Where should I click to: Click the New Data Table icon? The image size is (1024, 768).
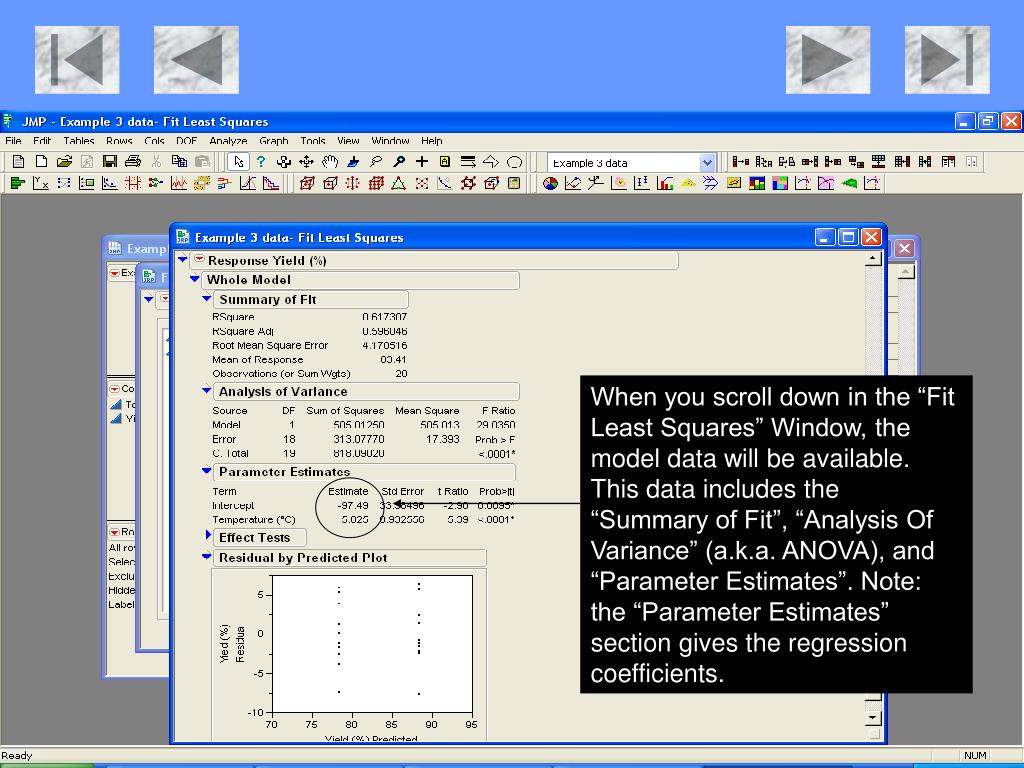pyautogui.click(x=18, y=162)
